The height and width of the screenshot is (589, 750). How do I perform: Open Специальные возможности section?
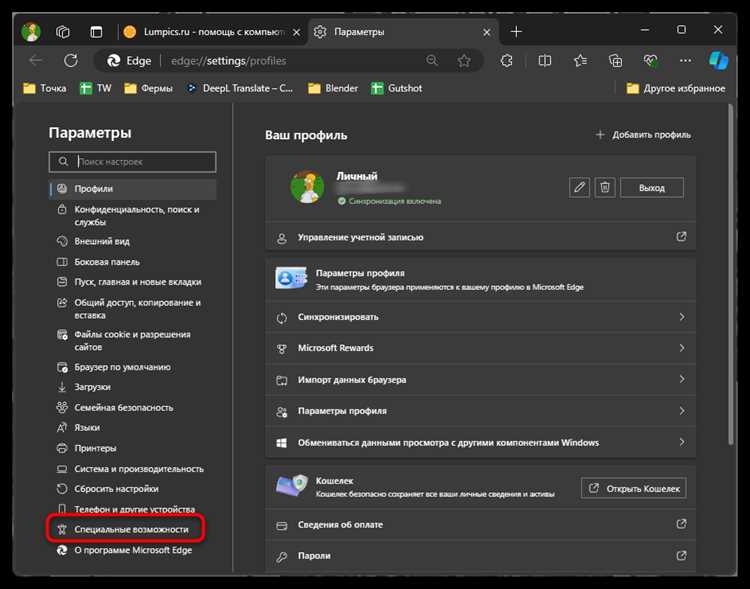127,529
